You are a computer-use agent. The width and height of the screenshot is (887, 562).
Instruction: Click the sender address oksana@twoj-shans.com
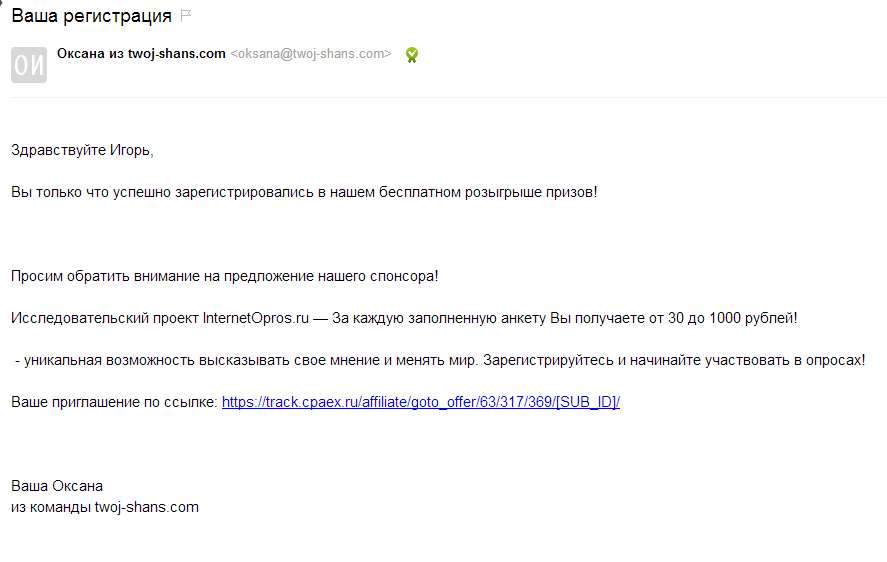(311, 54)
